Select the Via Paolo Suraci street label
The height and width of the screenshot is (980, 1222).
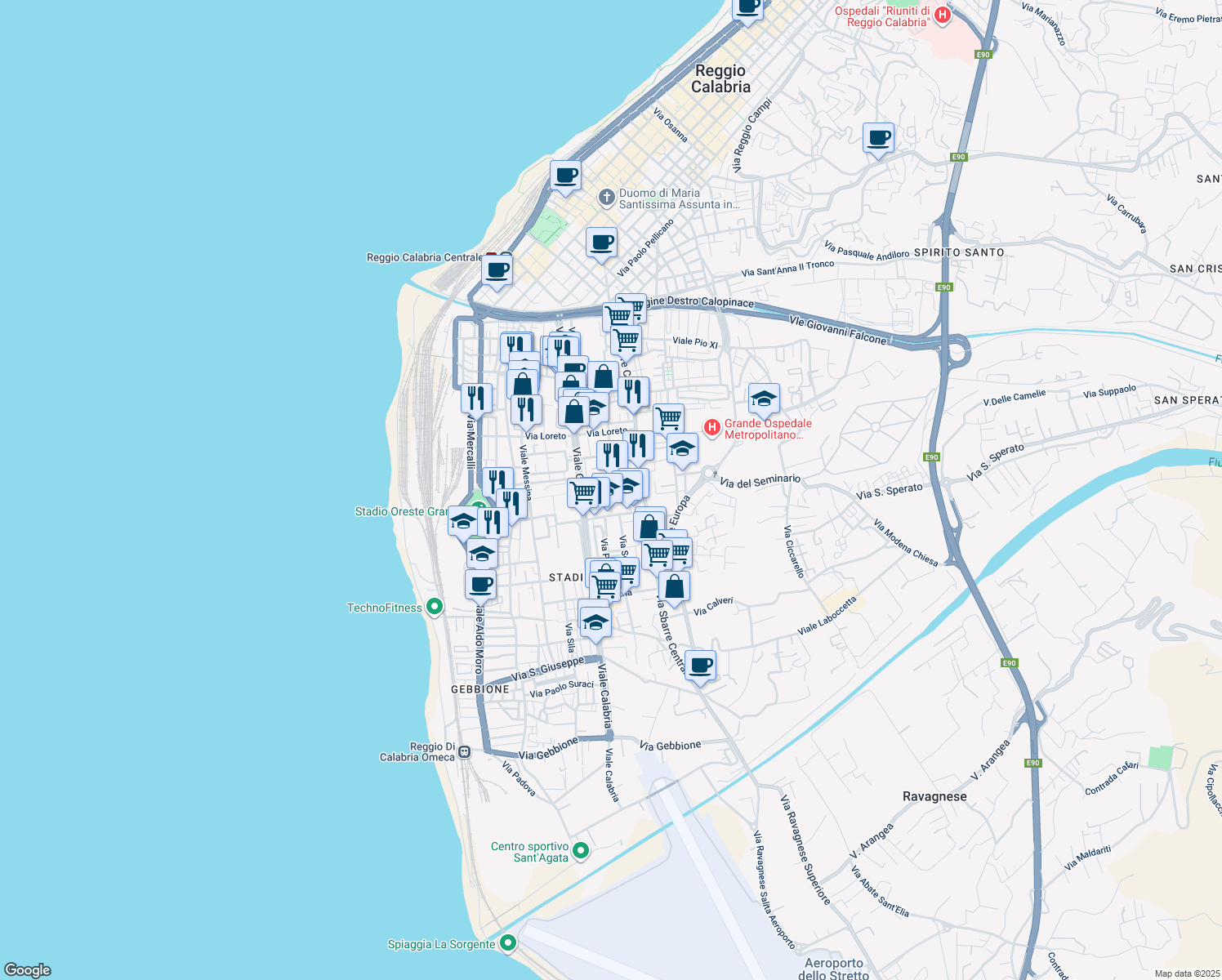click(562, 688)
